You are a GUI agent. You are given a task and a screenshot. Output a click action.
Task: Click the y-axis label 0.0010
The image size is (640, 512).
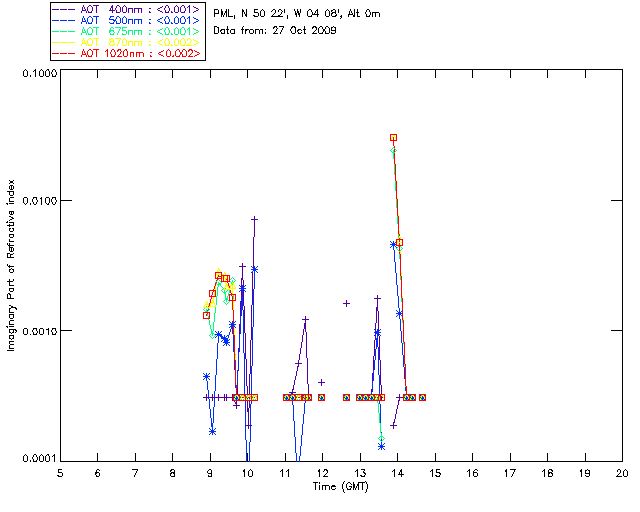(39, 331)
